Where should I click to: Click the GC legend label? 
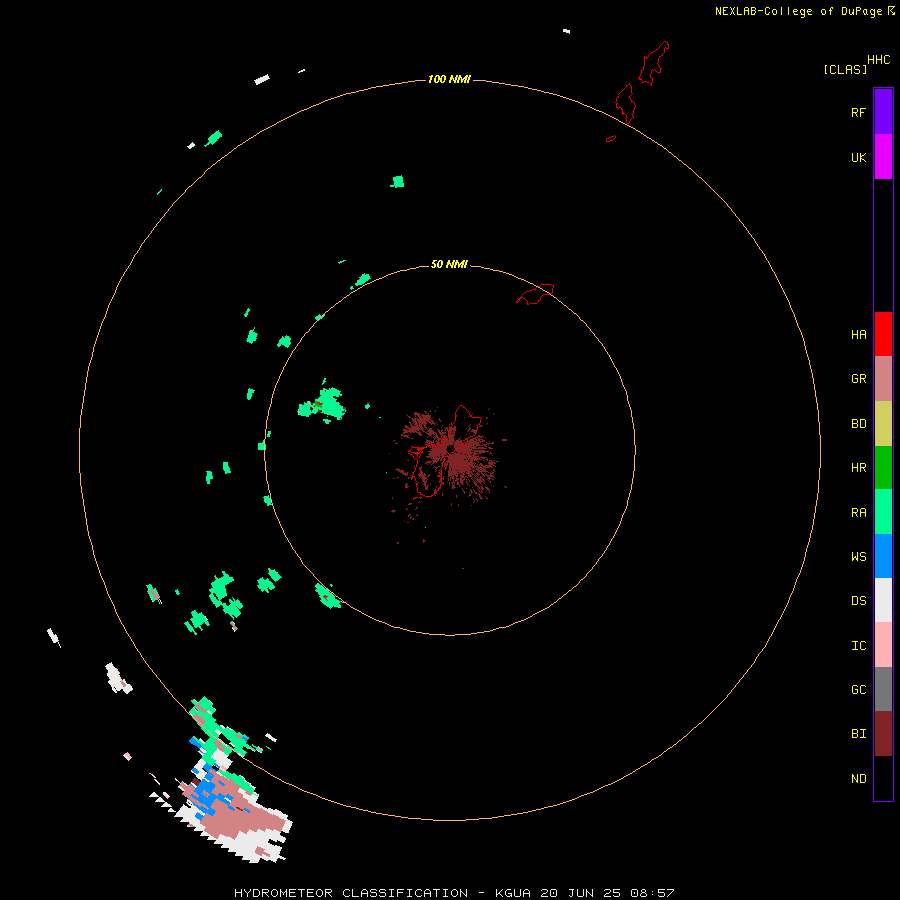[x=858, y=690]
